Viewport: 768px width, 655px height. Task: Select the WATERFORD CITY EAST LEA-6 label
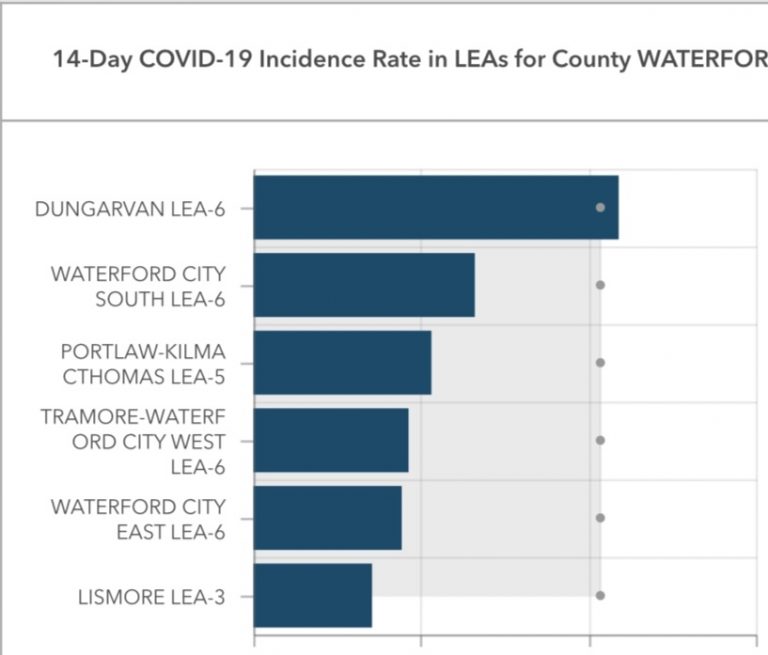tap(138, 519)
